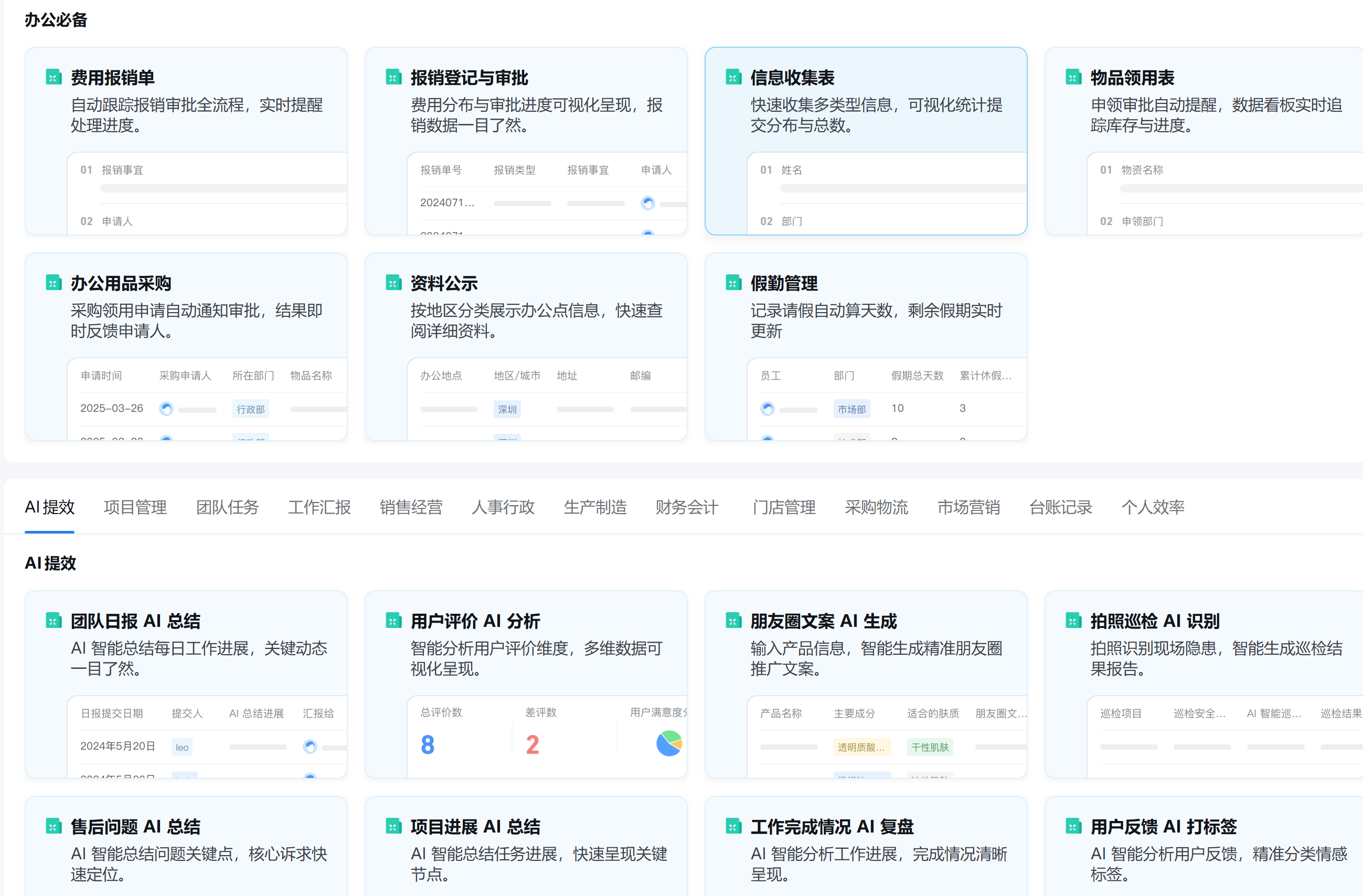Open the 项目管理 tab
Image resolution: width=1363 pixels, height=896 pixels.
(x=135, y=507)
